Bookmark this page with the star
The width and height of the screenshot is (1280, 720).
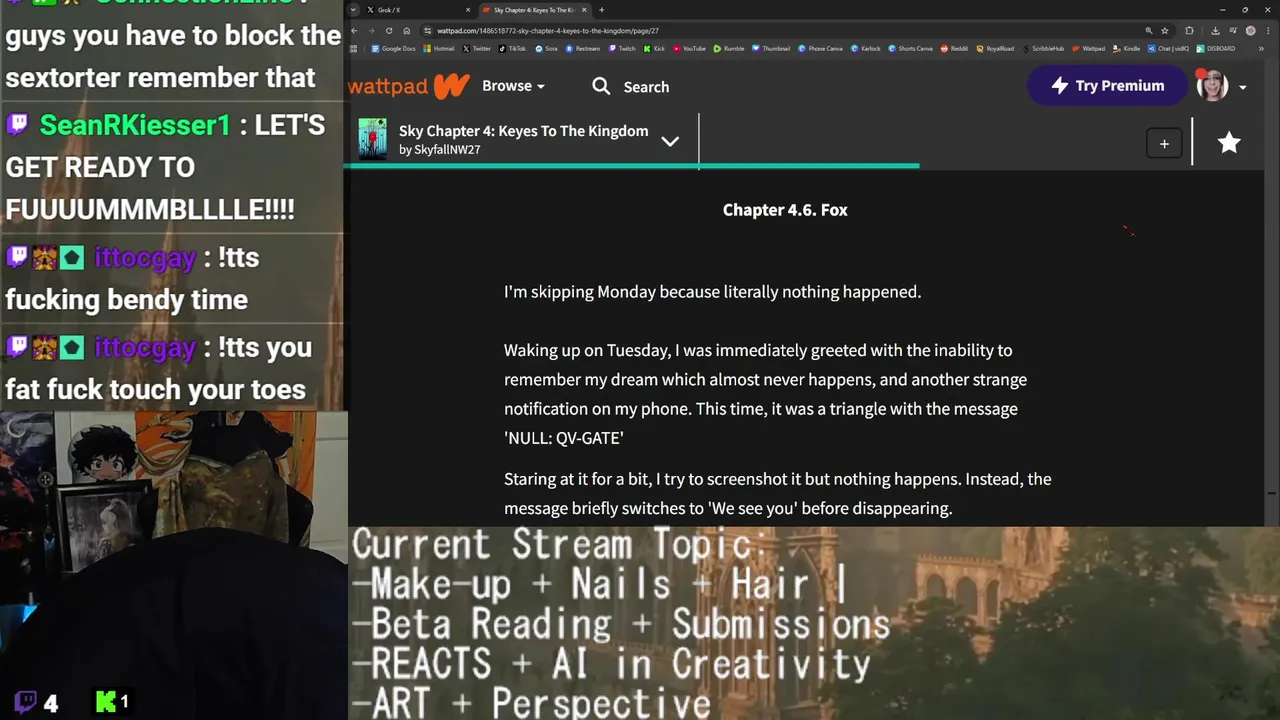pos(1164,31)
